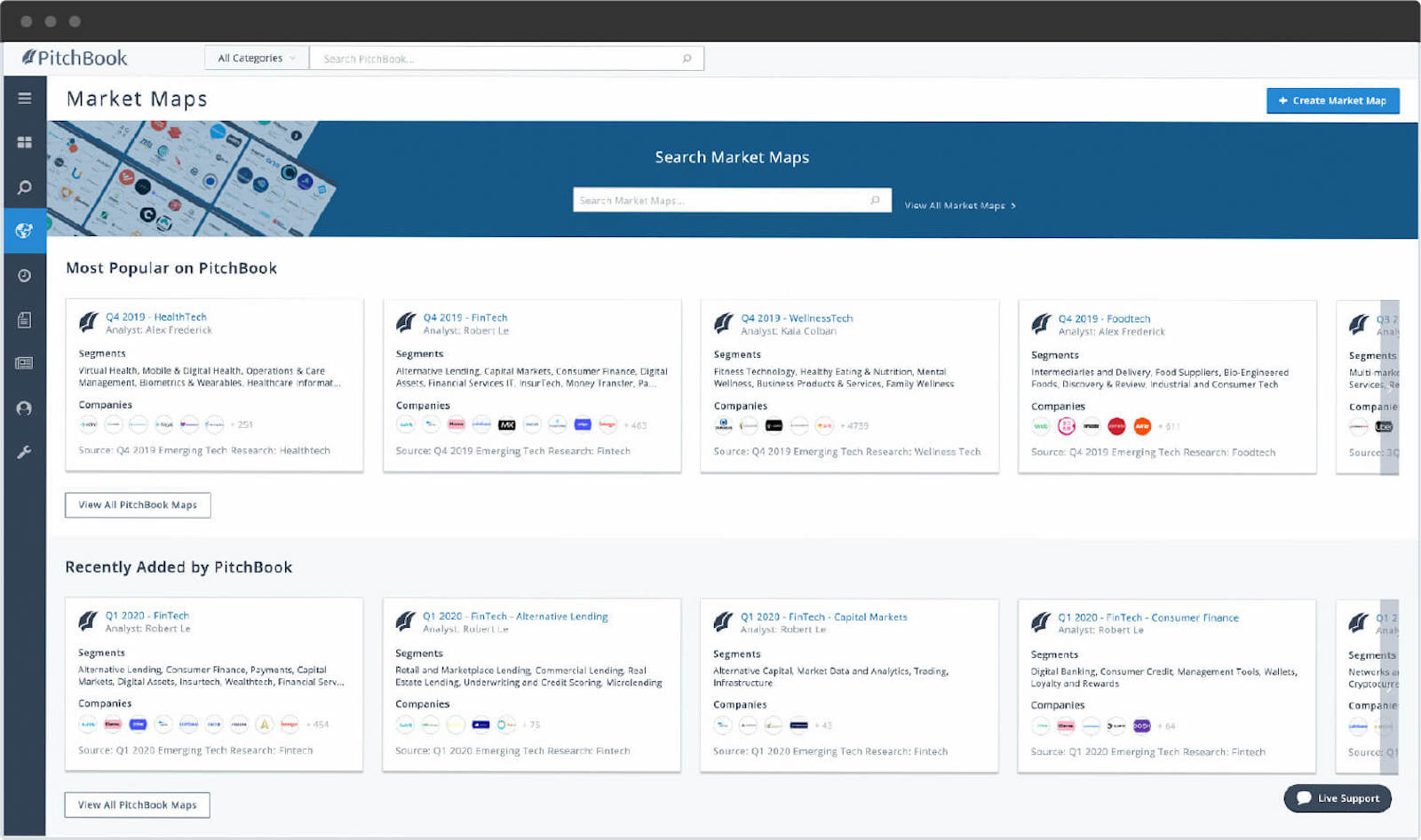This screenshot has height=840, width=1421.
Task: Open the dashboard grid icon in sidebar
Action: click(x=25, y=142)
